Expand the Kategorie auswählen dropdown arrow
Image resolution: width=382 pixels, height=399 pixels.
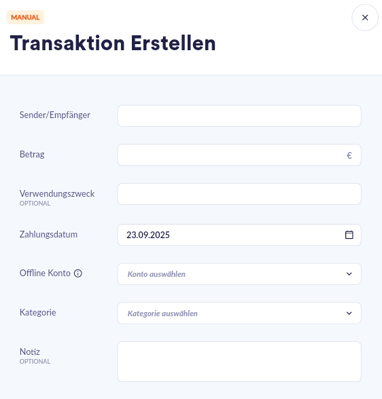point(349,313)
